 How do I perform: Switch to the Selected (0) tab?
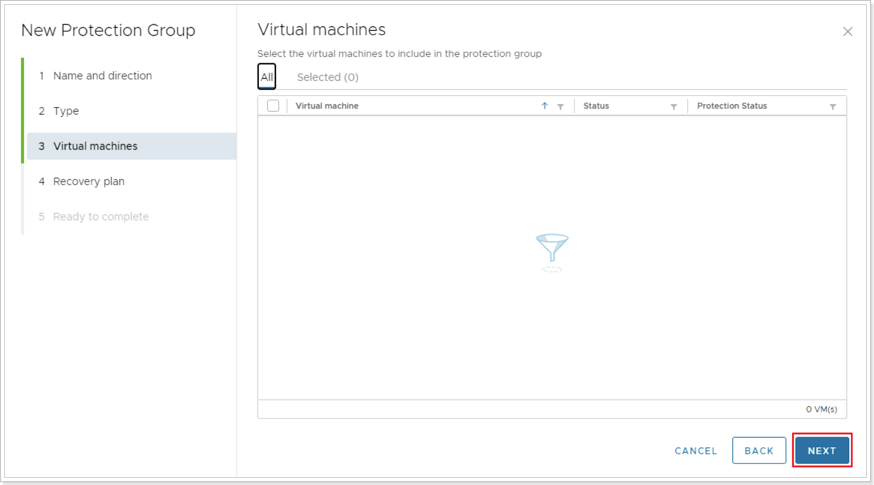[328, 77]
